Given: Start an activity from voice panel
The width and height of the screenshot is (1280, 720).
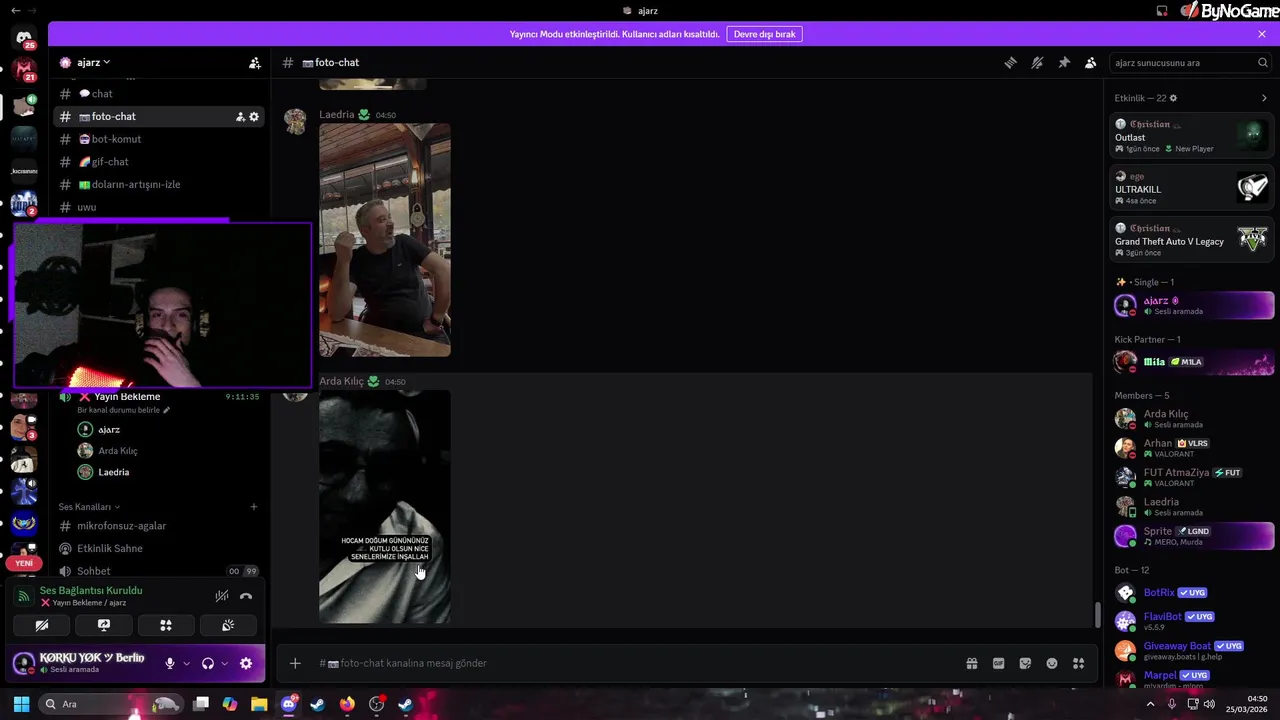Looking at the screenshot, I should pos(166,625).
